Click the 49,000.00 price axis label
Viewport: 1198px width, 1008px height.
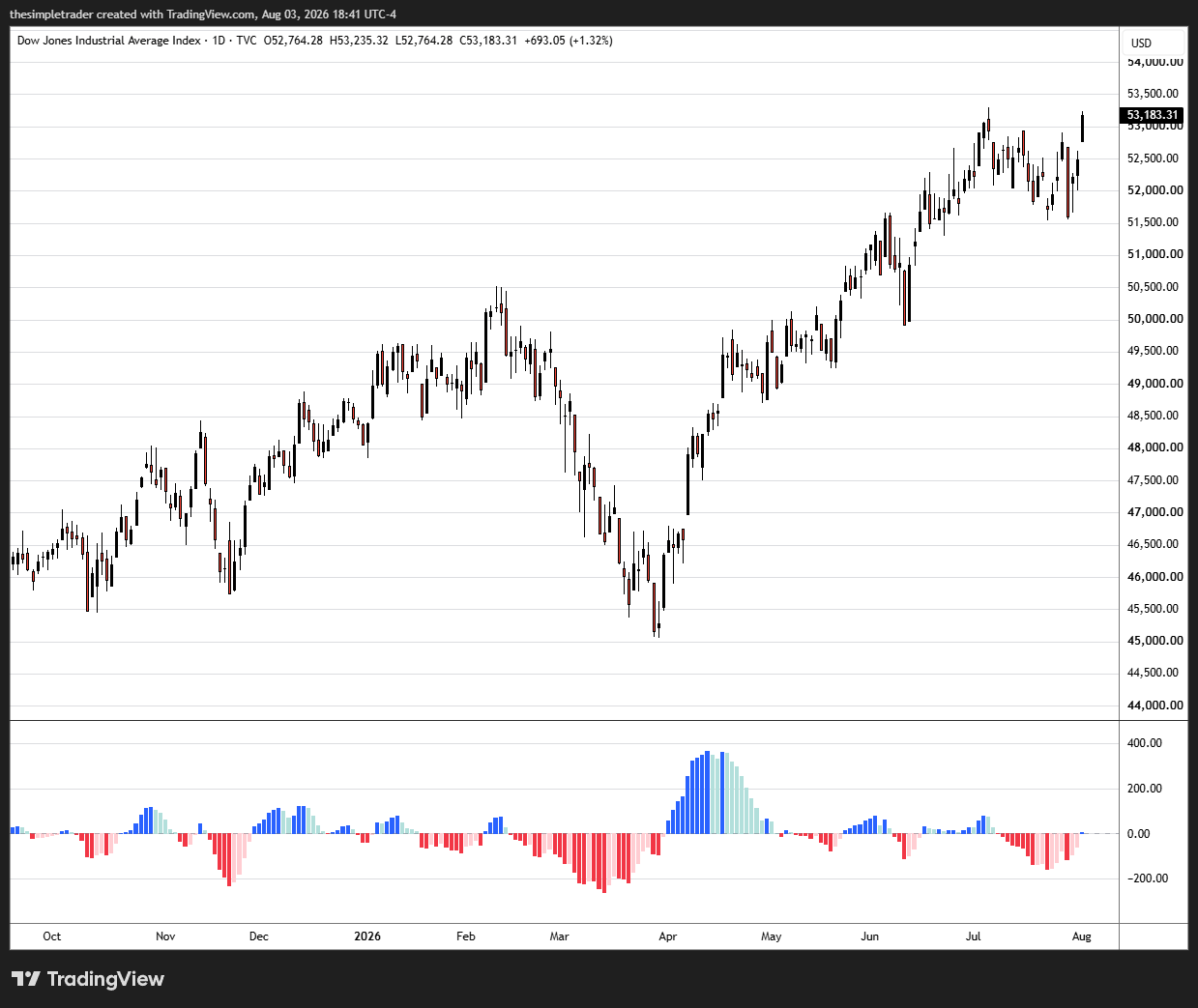click(x=1155, y=384)
